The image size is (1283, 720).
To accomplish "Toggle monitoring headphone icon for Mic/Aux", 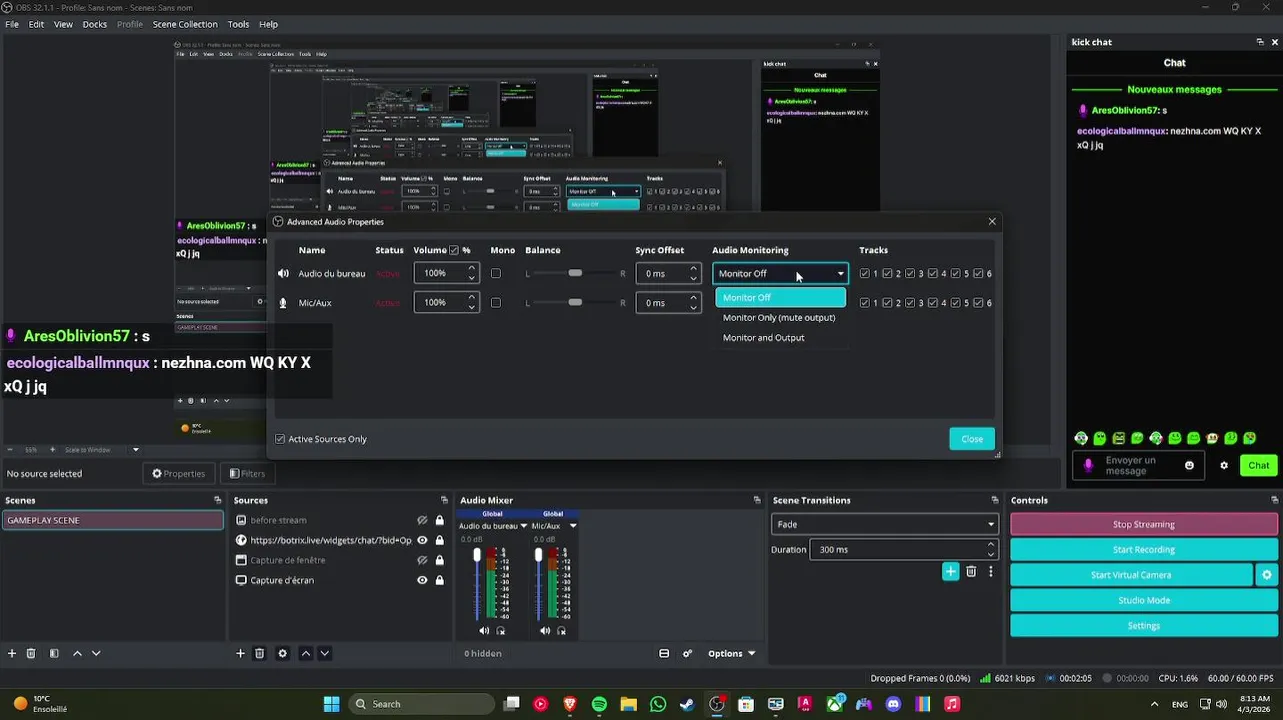I will [x=561, y=630].
